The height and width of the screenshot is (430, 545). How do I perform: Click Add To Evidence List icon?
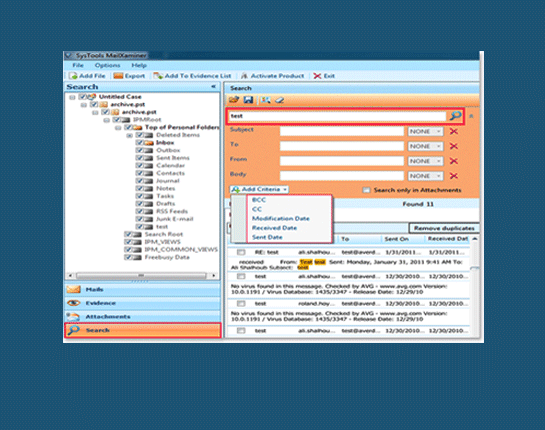pyautogui.click(x=158, y=76)
